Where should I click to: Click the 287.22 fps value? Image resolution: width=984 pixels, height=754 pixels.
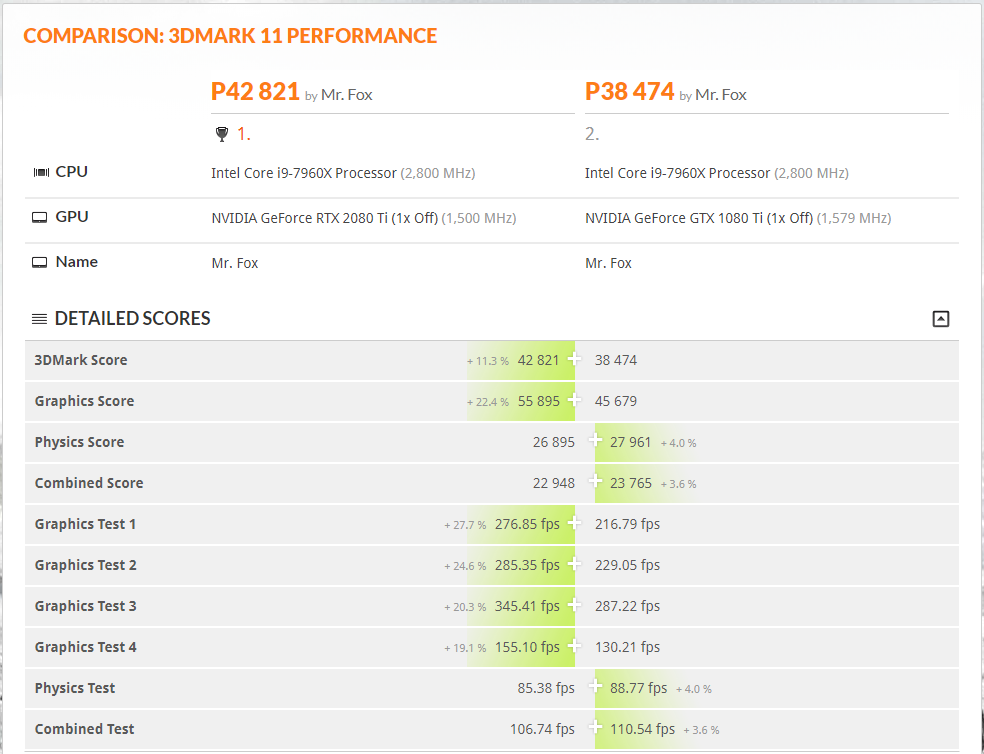(628, 606)
